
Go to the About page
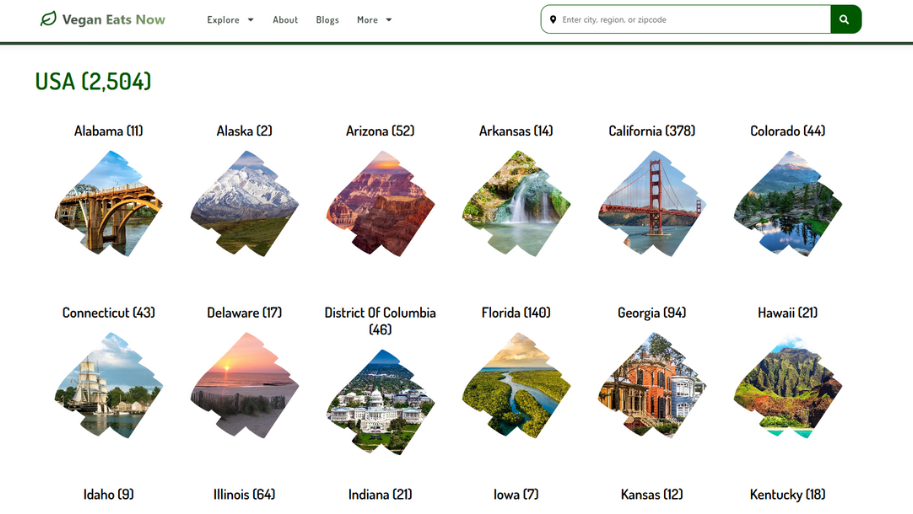[285, 20]
